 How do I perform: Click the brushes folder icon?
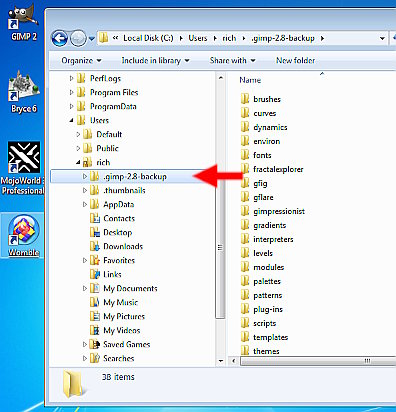[245, 99]
